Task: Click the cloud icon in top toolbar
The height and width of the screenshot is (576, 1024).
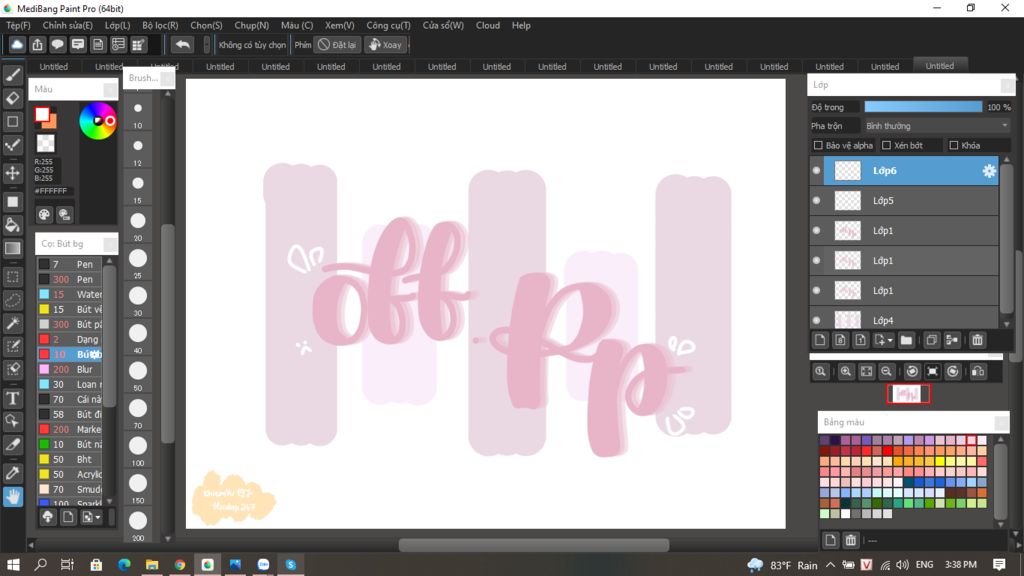Action: click(x=17, y=44)
